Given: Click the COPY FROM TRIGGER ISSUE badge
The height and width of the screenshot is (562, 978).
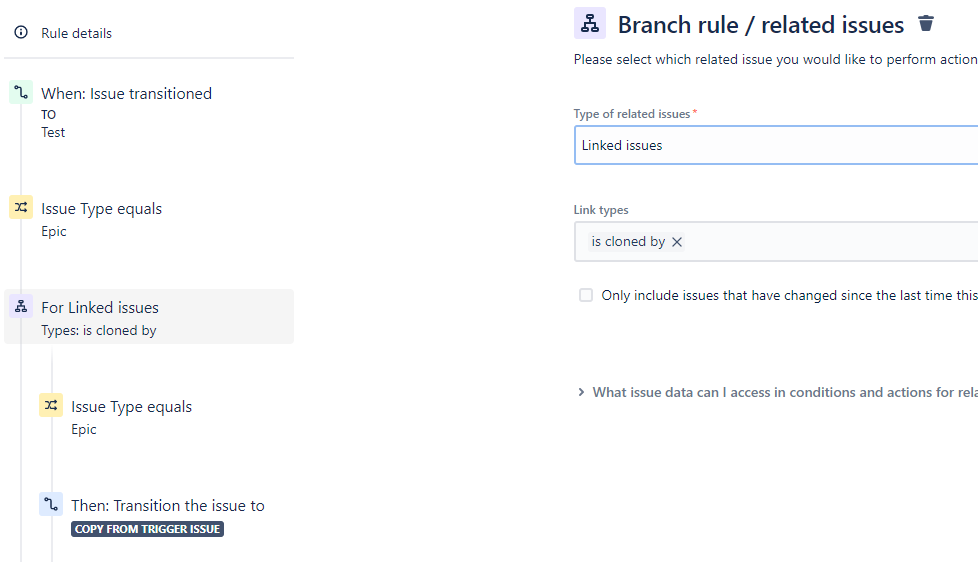Looking at the screenshot, I should pyautogui.click(x=147, y=529).
